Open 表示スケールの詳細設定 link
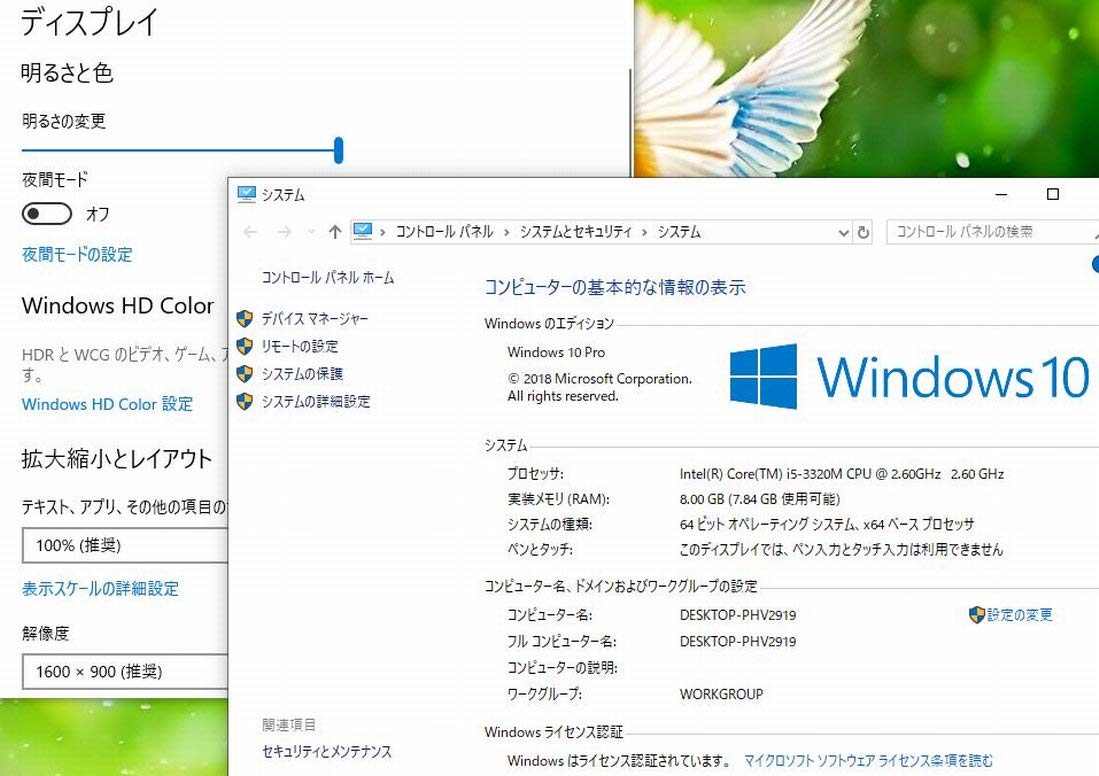 (100, 589)
